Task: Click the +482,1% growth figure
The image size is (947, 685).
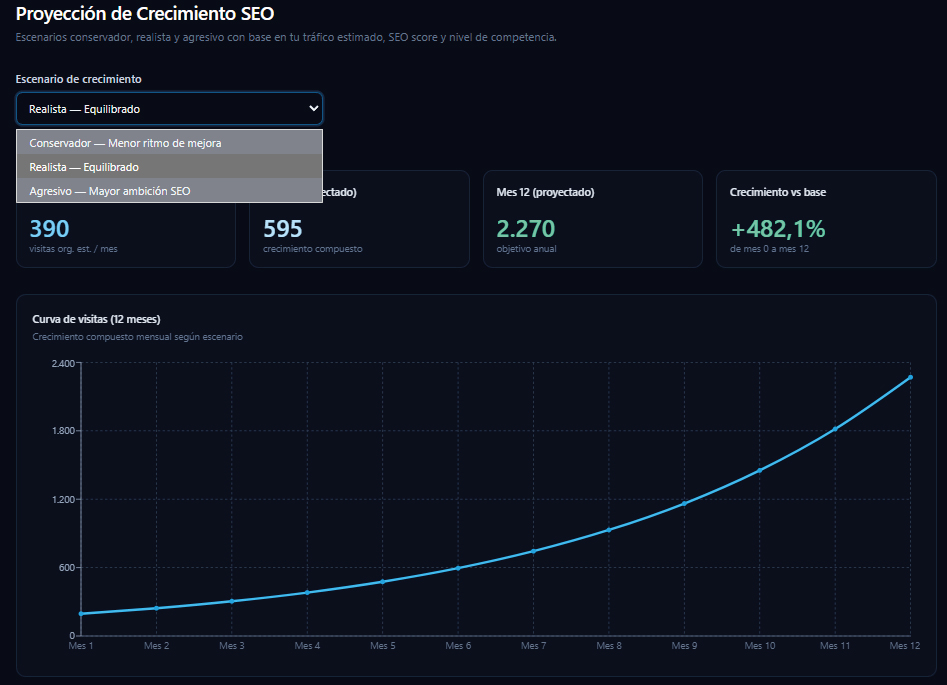Action: coord(777,229)
